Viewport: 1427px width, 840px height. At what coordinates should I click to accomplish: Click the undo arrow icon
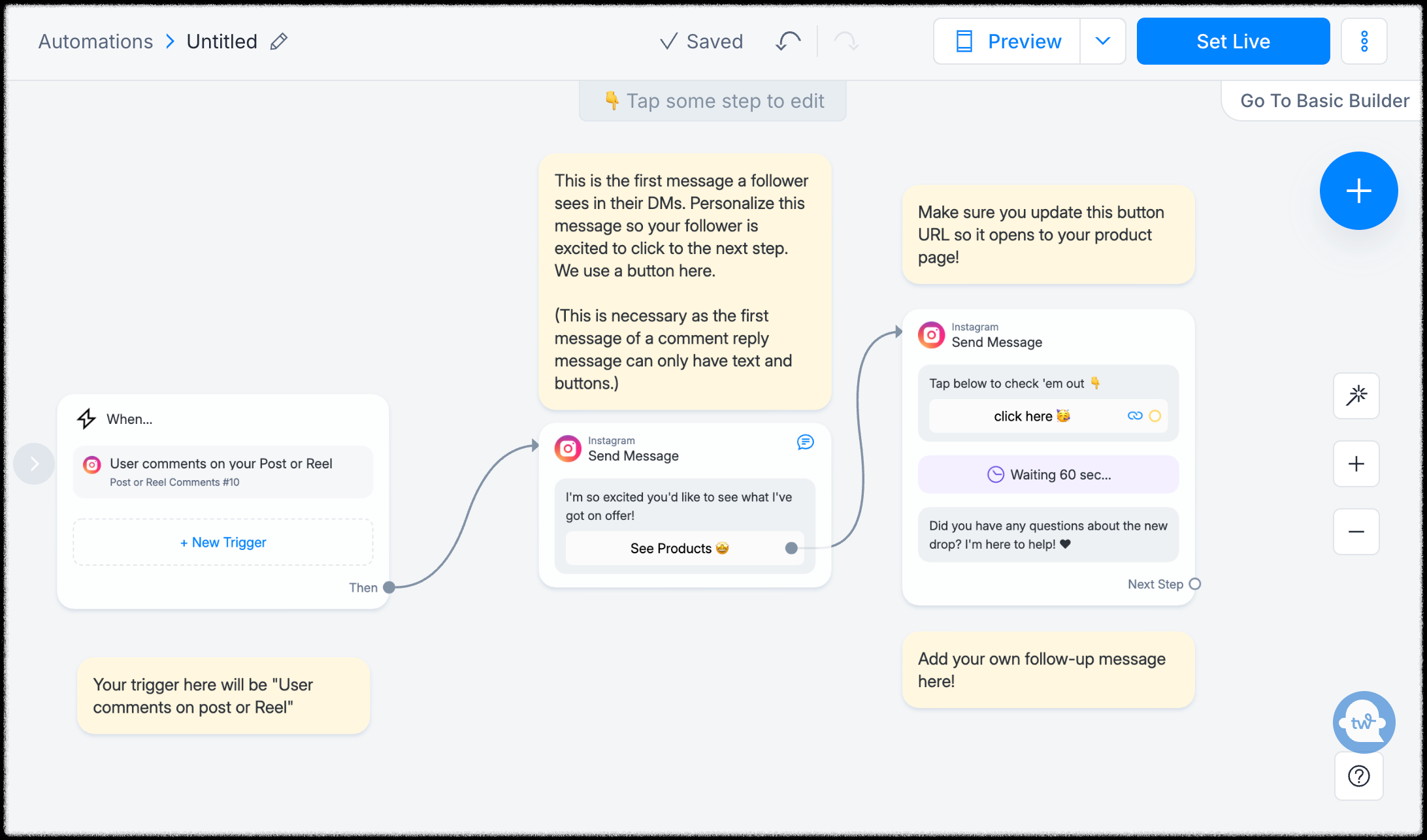[788, 42]
